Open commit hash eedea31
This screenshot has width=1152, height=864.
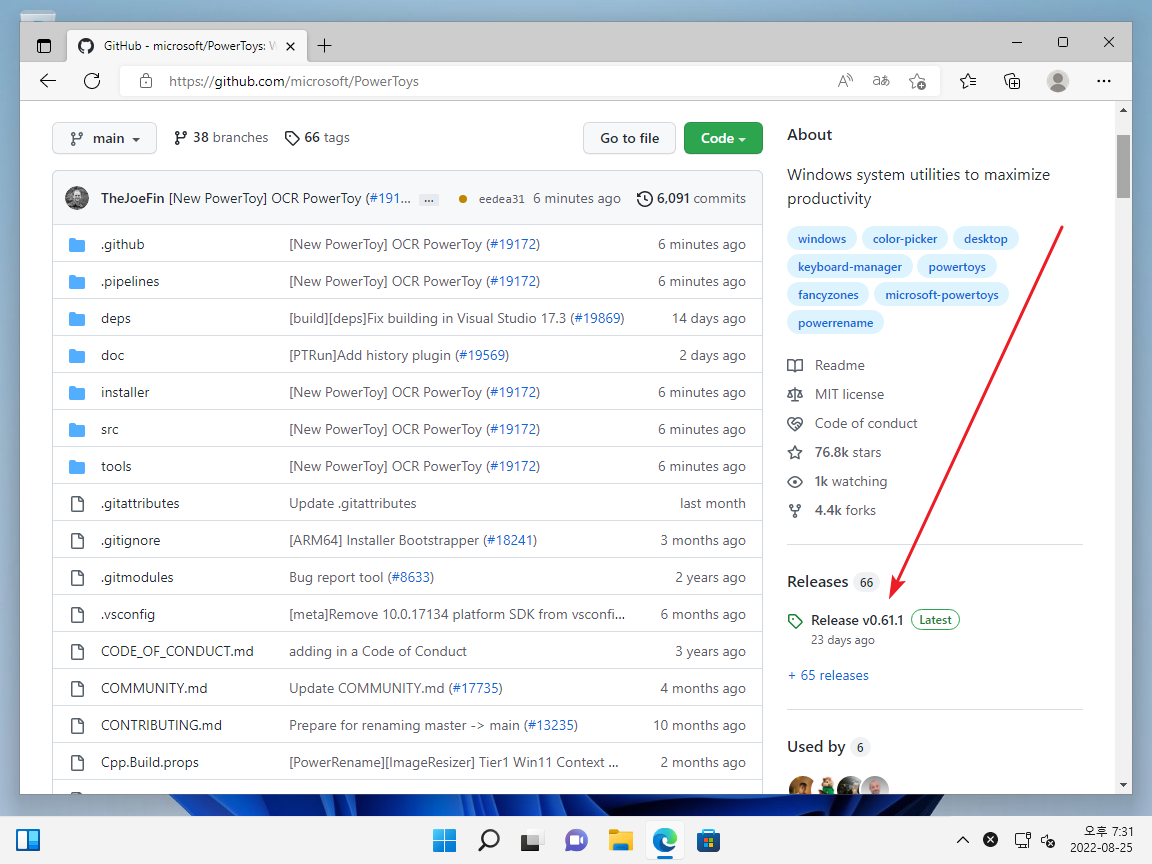point(501,199)
